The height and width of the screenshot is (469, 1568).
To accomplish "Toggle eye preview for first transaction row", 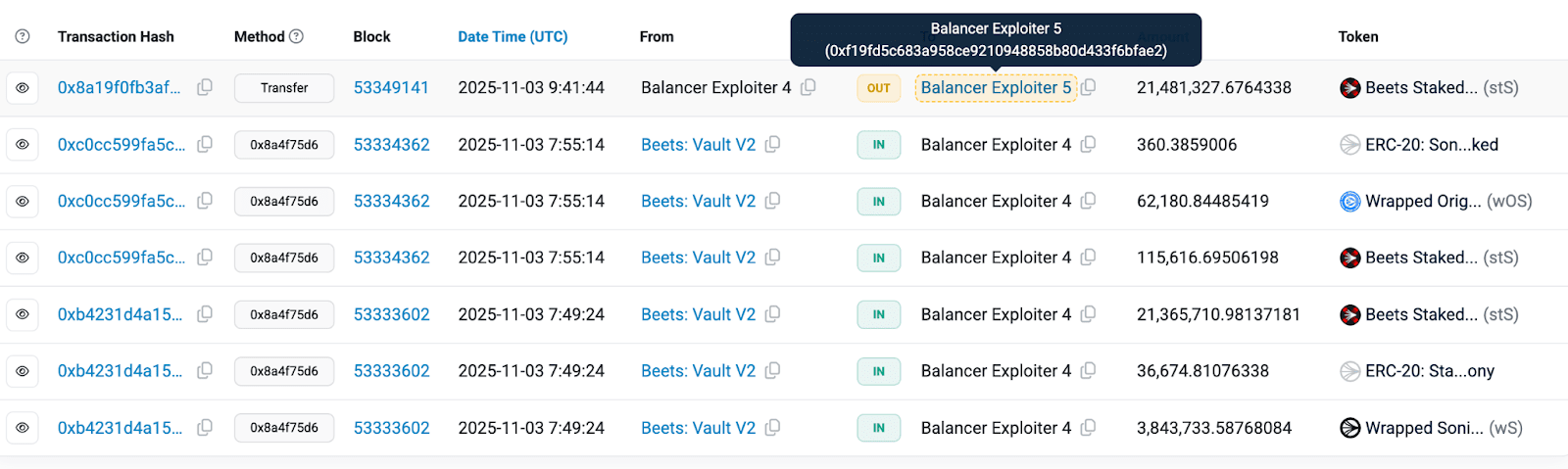I will click(23, 87).
